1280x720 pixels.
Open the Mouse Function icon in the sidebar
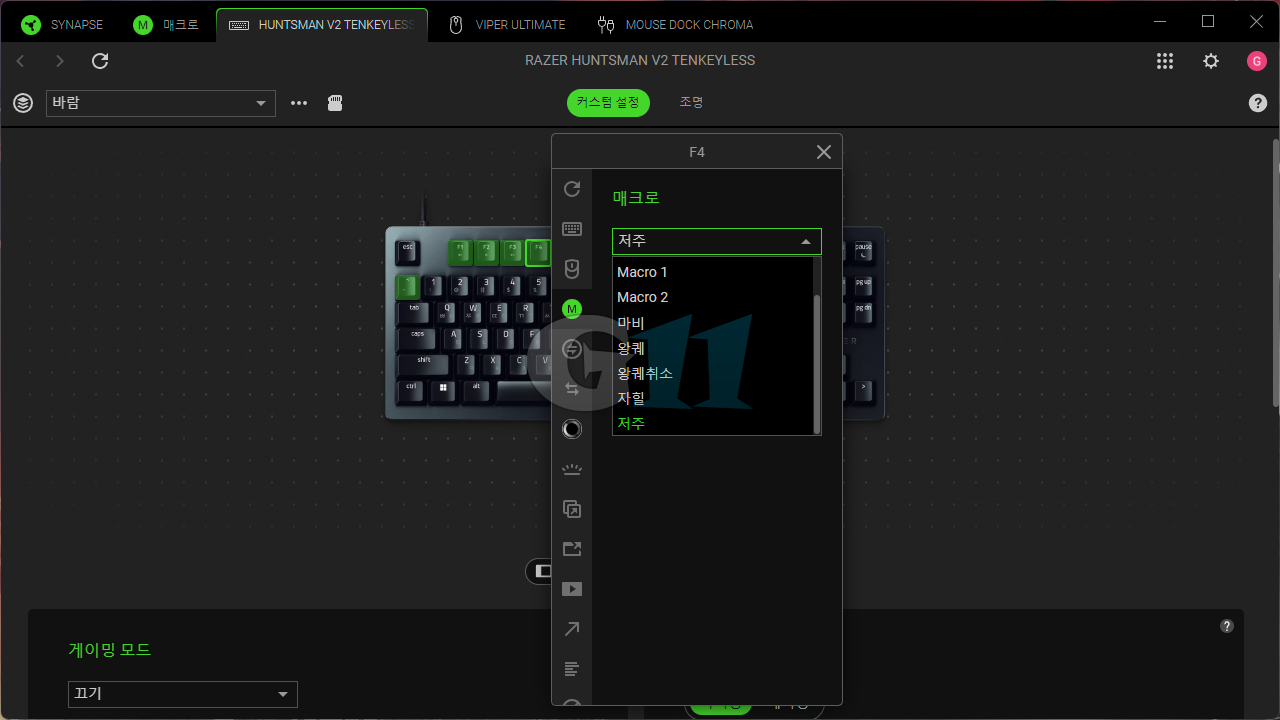[572, 269]
